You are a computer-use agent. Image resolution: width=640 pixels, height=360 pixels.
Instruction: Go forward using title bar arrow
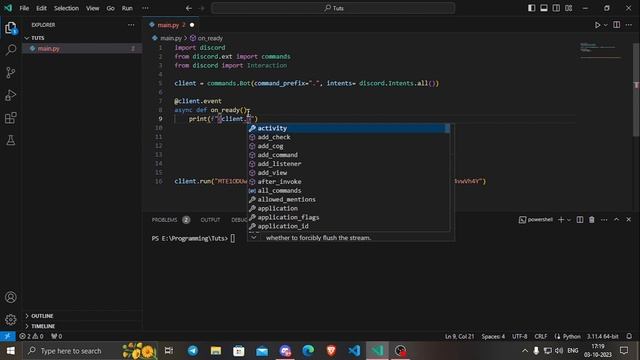click(202, 8)
